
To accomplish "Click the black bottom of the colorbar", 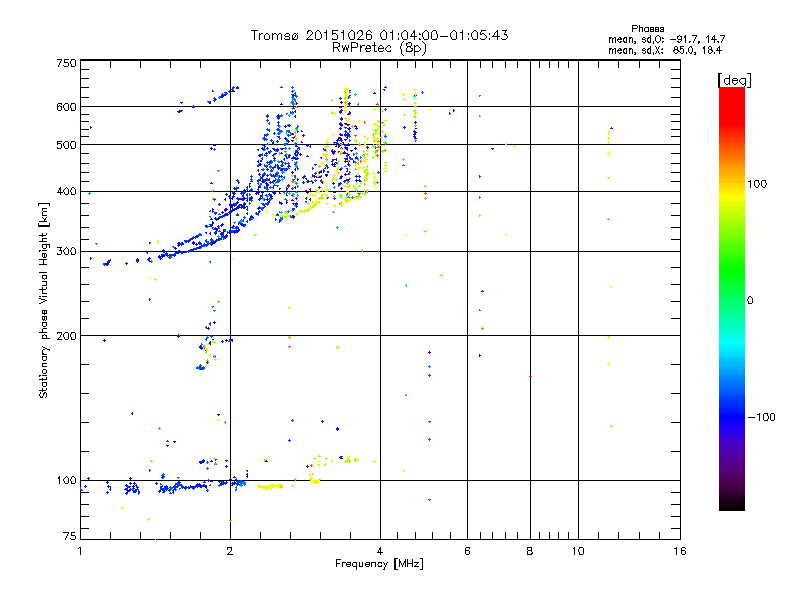I will click(x=732, y=503).
